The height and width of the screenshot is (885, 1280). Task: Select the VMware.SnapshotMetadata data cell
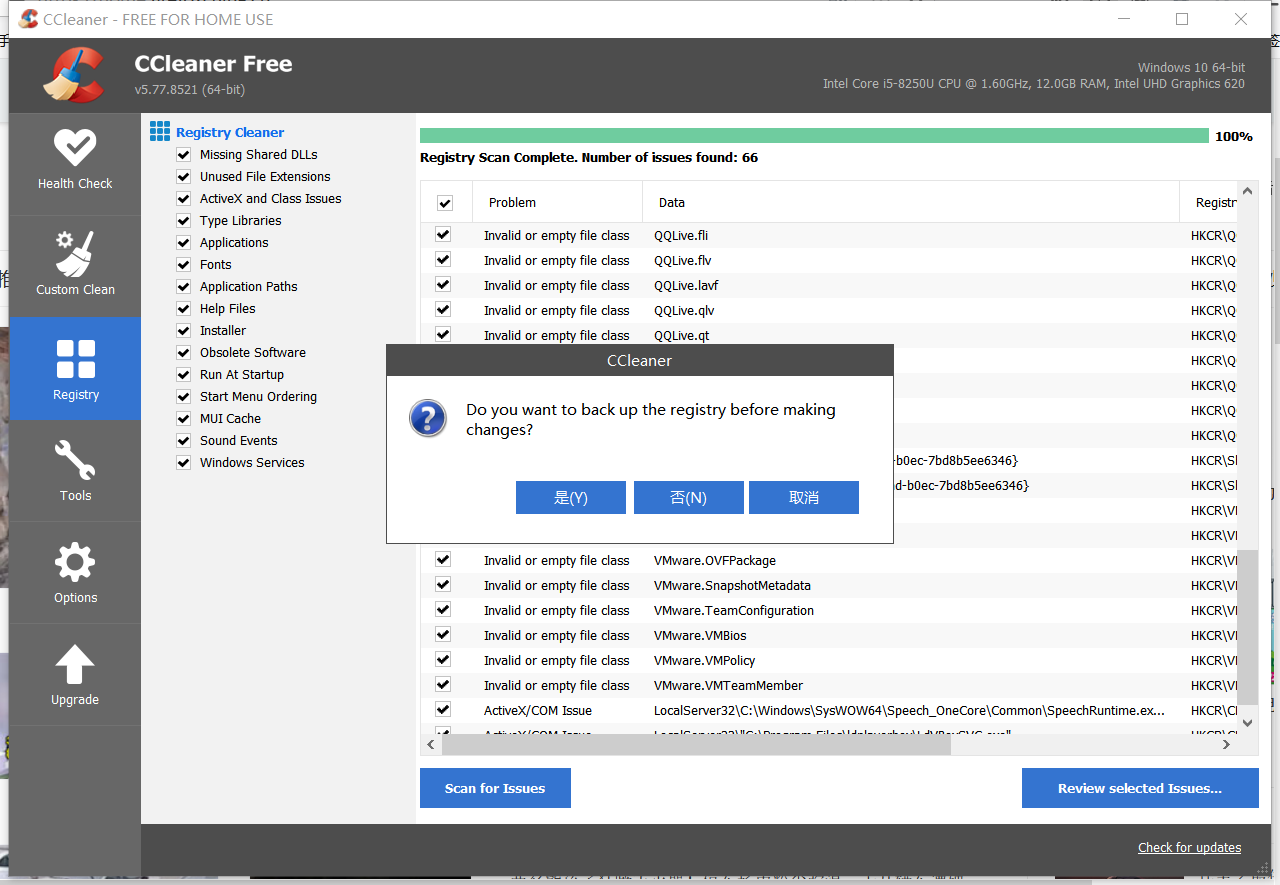point(732,585)
